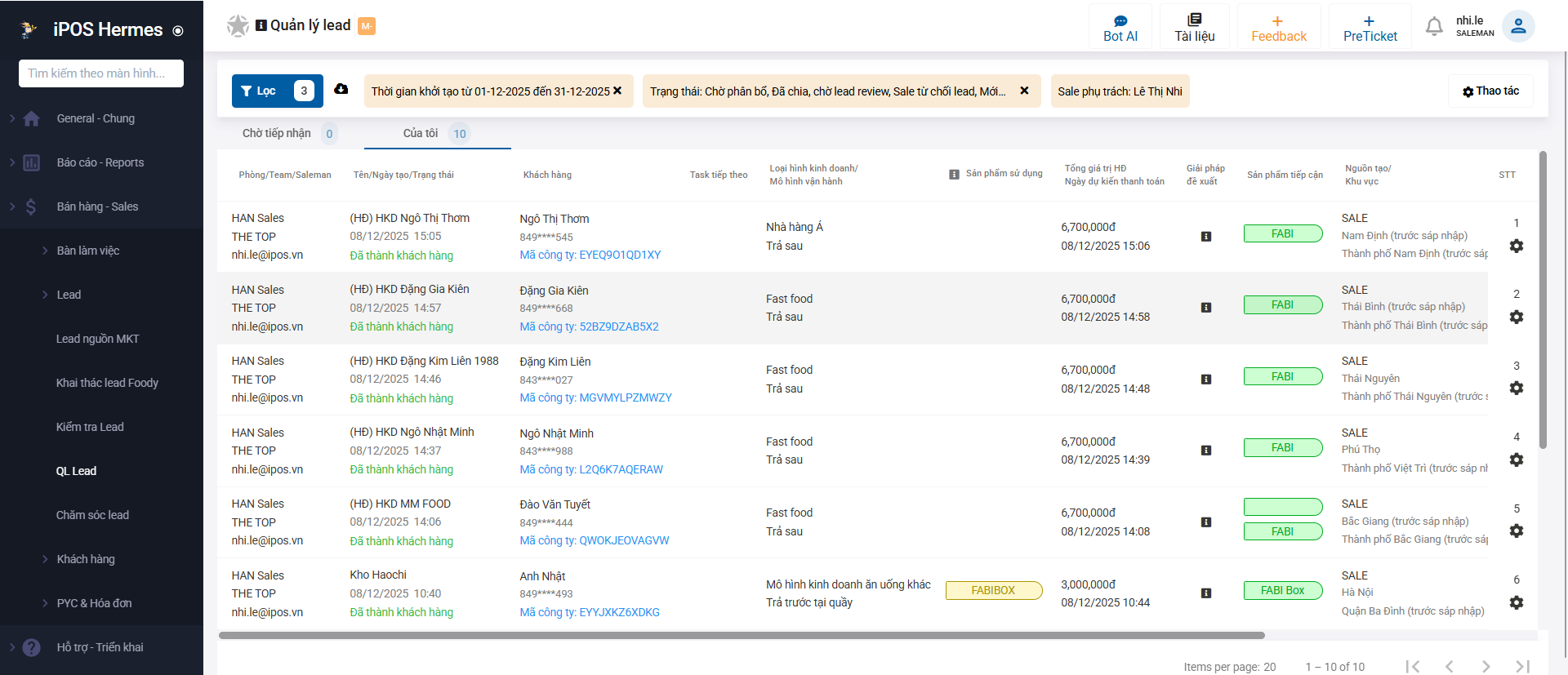Click the cloud download export icon

click(341, 89)
